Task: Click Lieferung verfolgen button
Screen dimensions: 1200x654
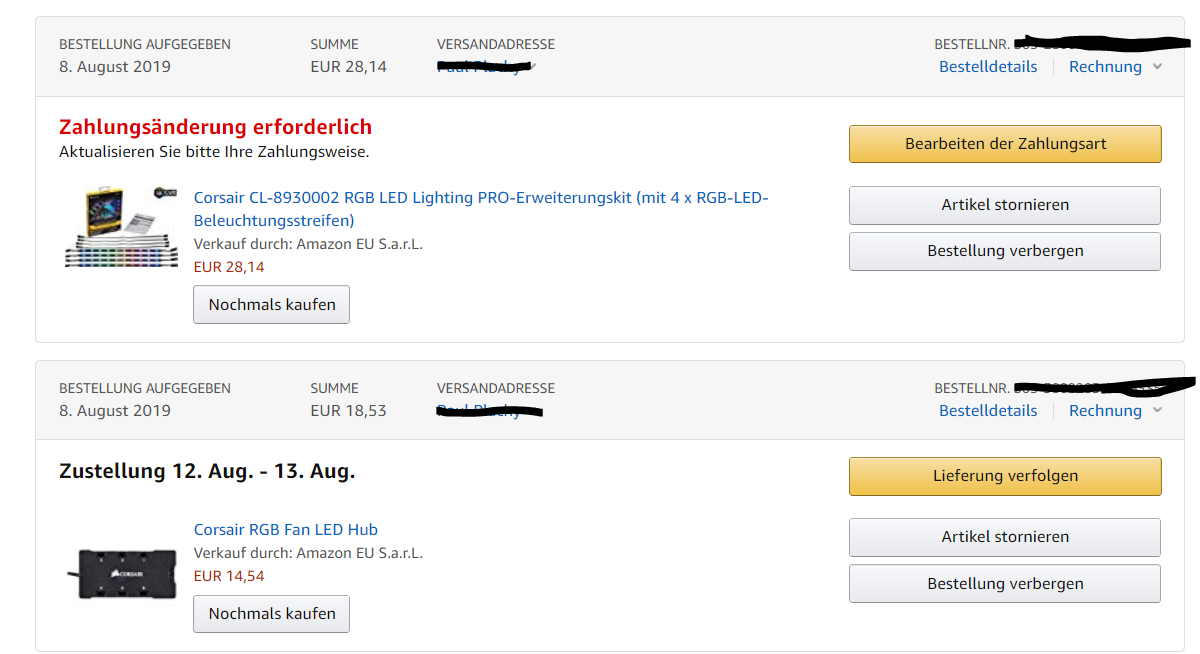Action: (x=1005, y=476)
